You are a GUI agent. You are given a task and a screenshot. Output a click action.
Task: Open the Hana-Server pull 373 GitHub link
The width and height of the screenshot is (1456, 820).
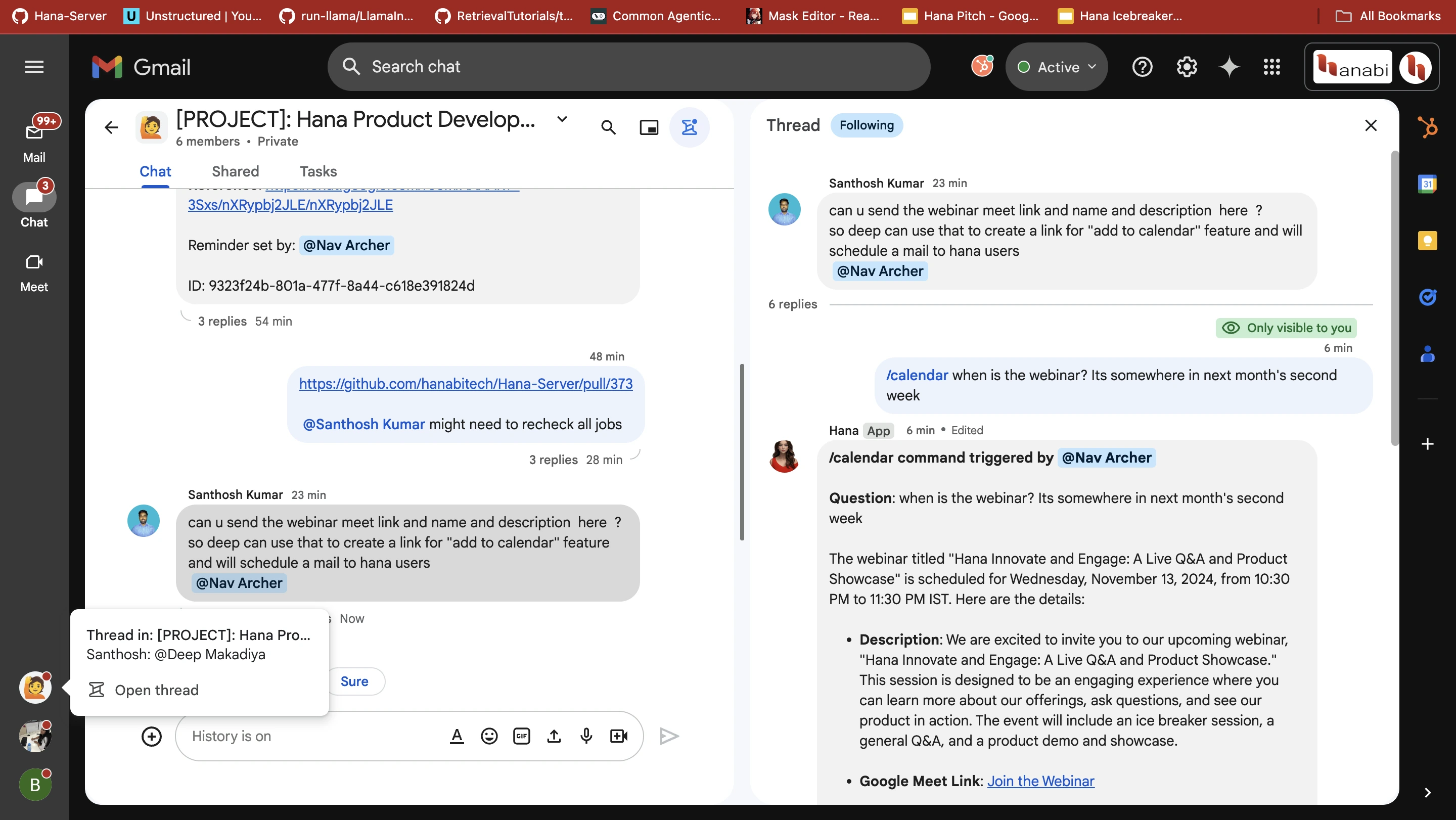tap(466, 384)
